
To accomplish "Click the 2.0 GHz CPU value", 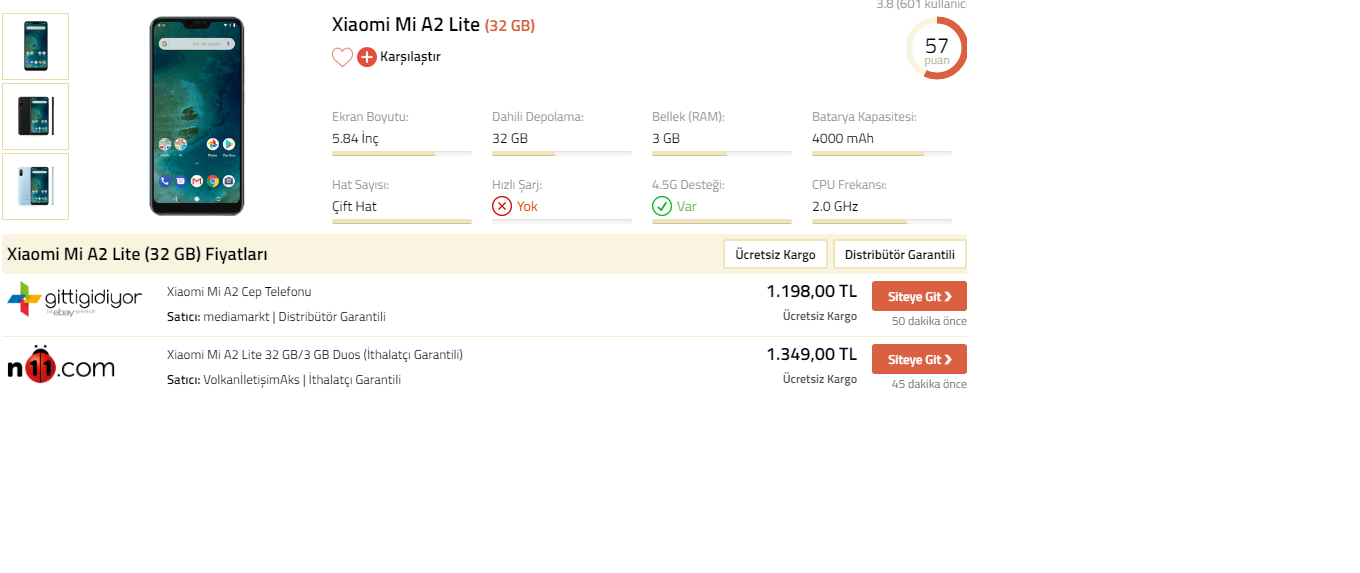I will 835,207.
